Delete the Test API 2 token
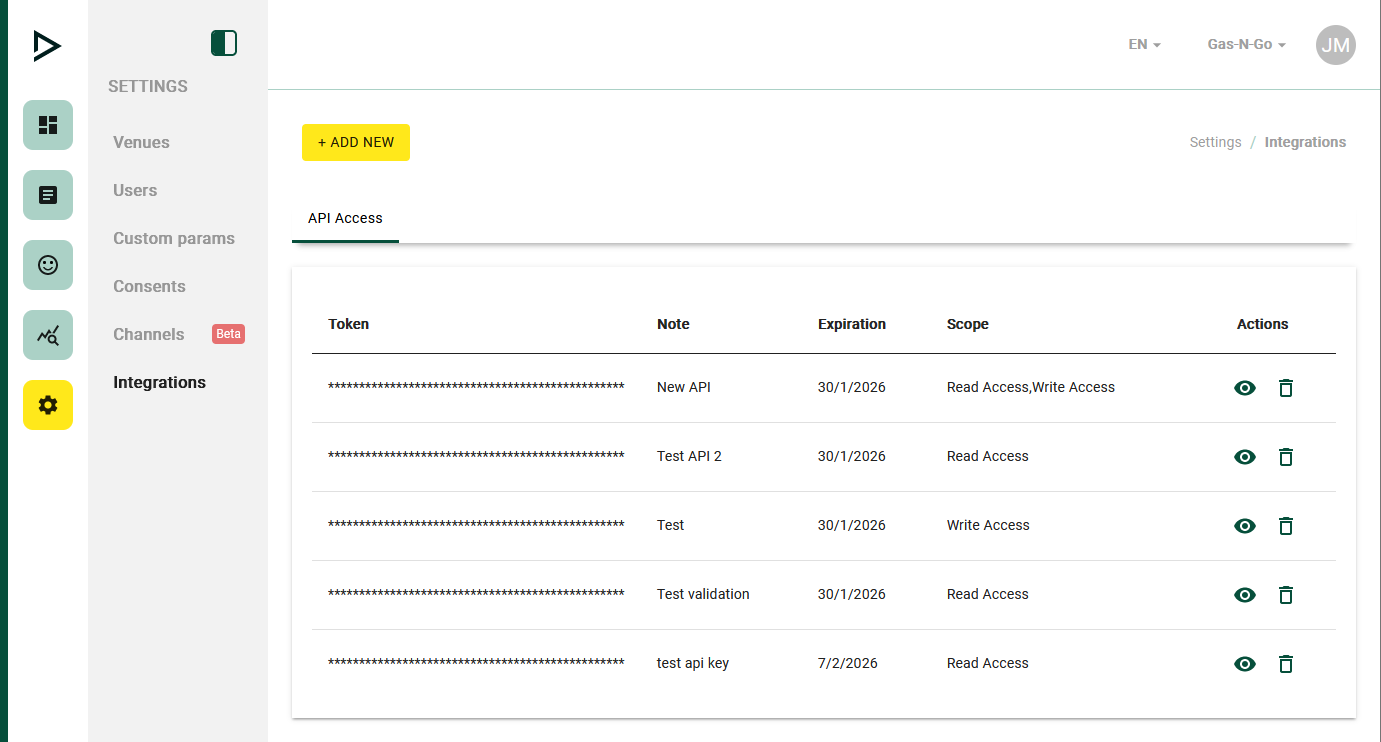1381x742 pixels. click(1286, 457)
